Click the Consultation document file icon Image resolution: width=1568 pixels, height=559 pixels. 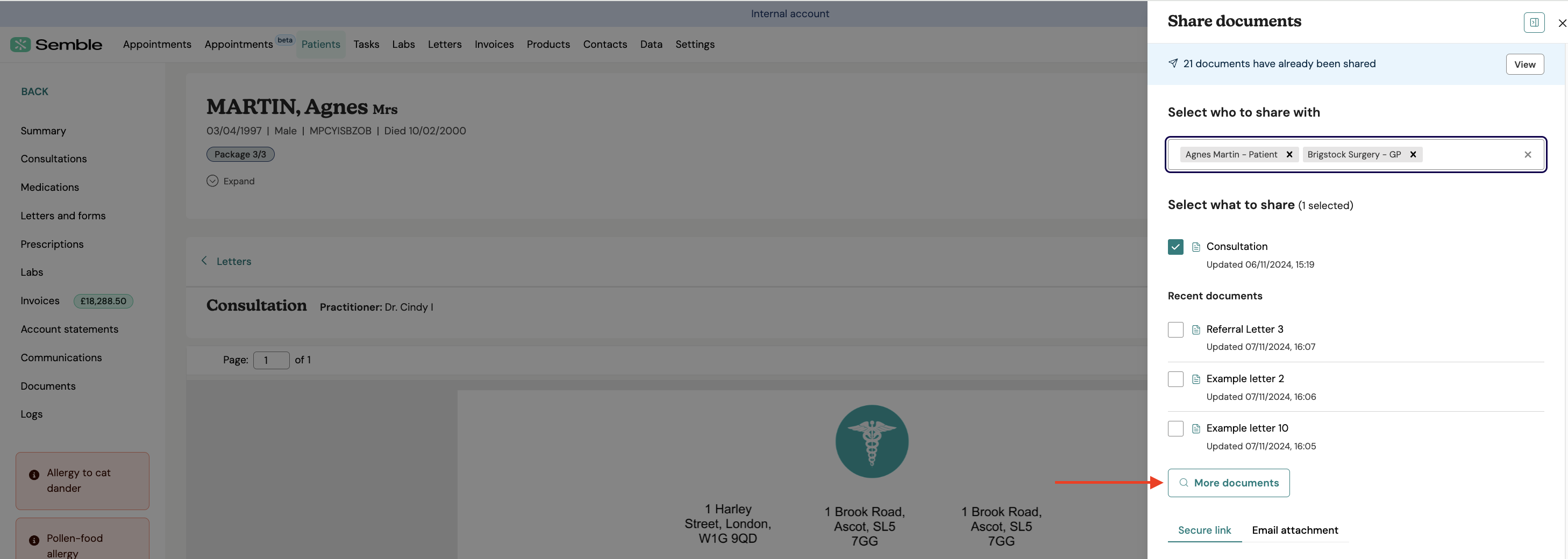1195,247
